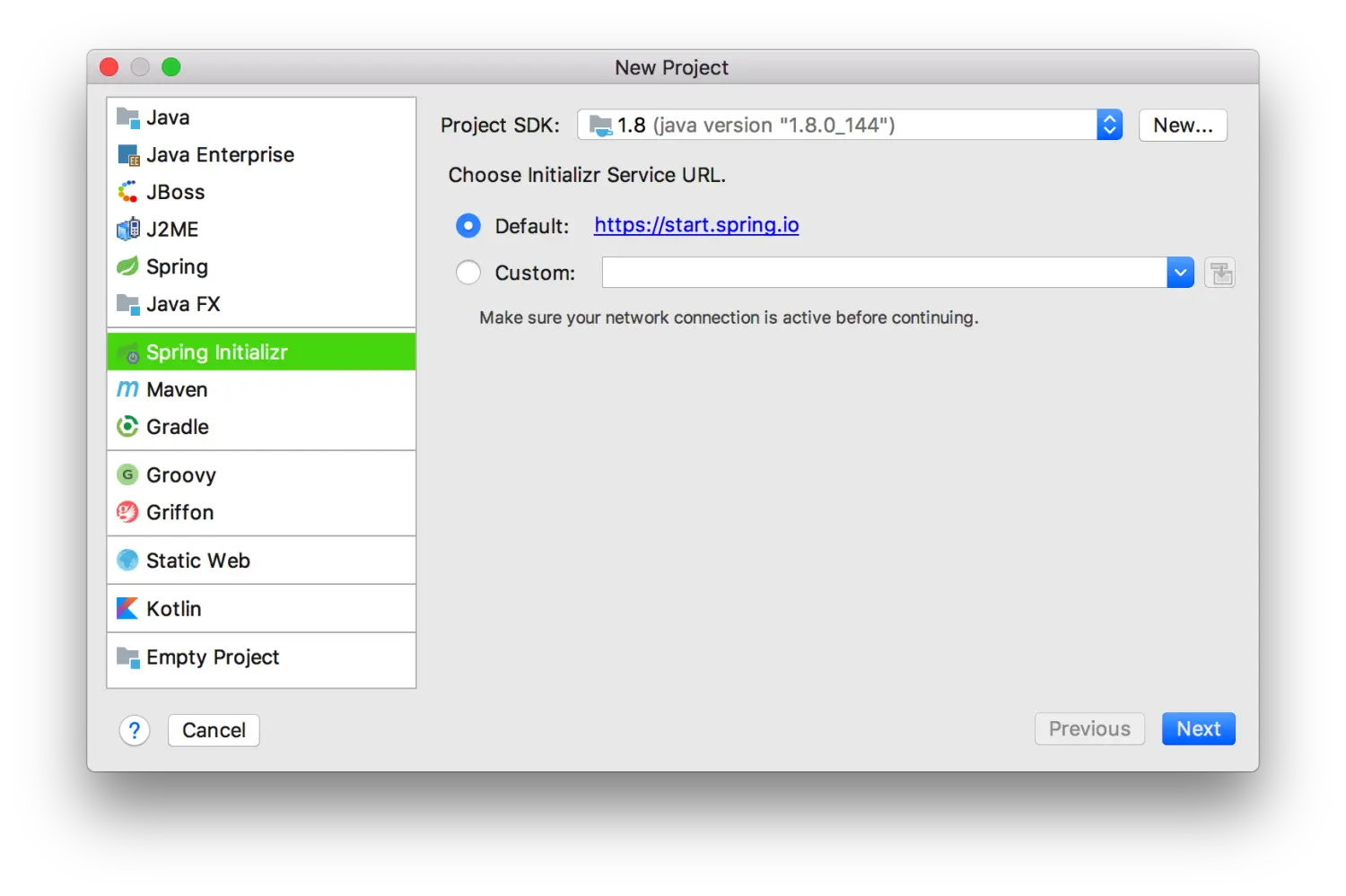Viewport: 1346px width, 896px height.
Task: Click the green zoom window button
Action: (x=170, y=67)
